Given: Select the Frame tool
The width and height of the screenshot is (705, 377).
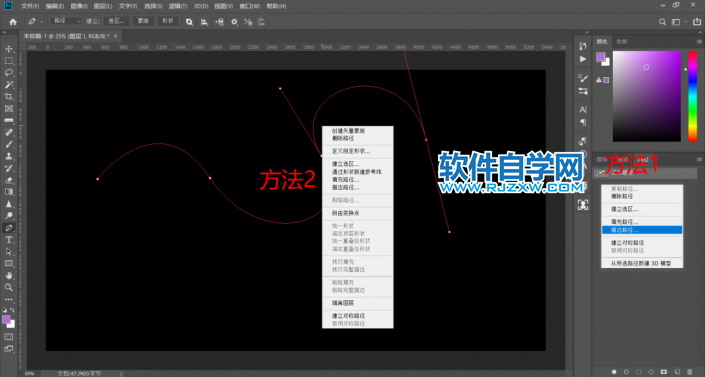Looking at the screenshot, I should [x=9, y=108].
